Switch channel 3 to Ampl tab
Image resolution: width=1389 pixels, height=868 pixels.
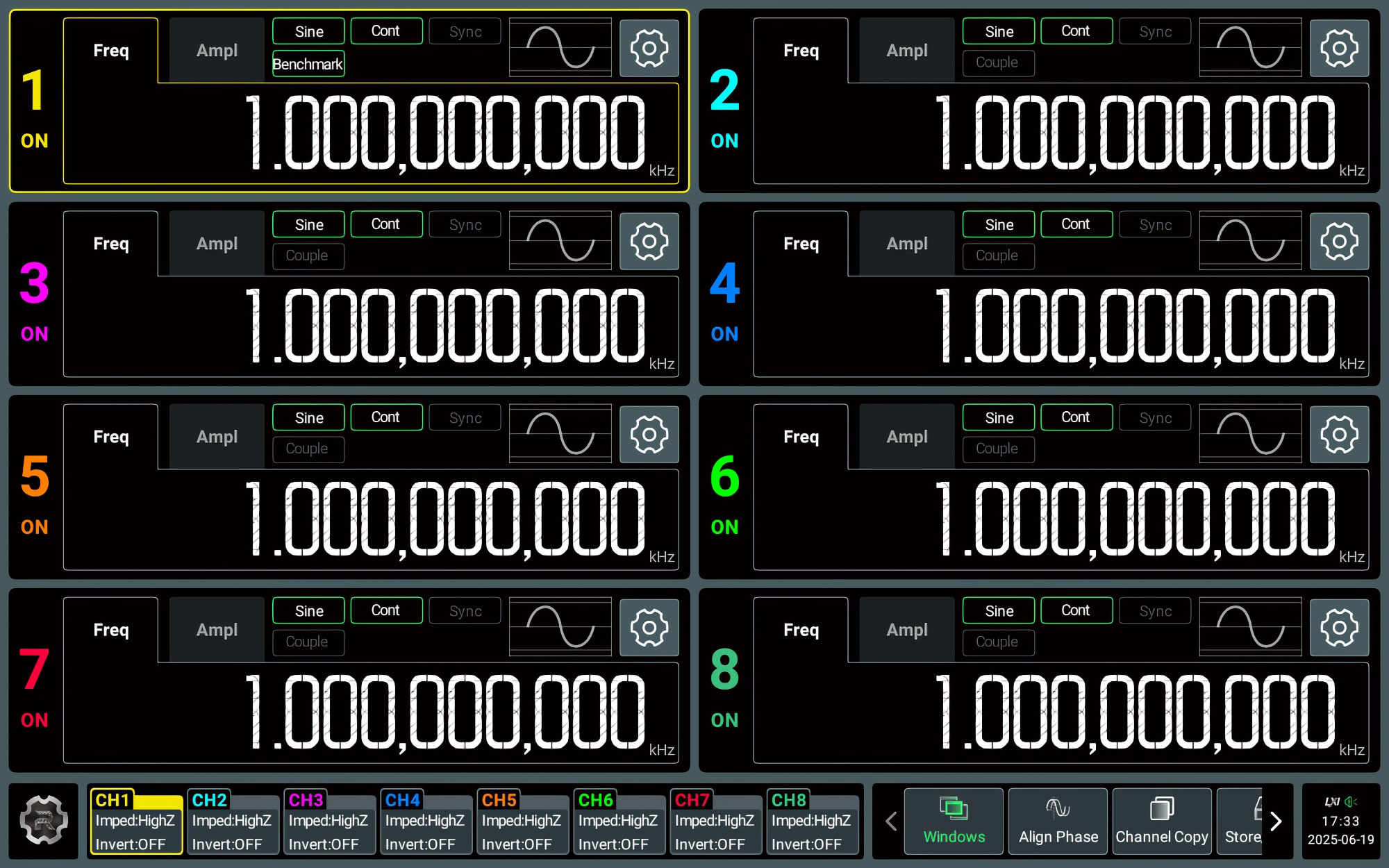(217, 243)
